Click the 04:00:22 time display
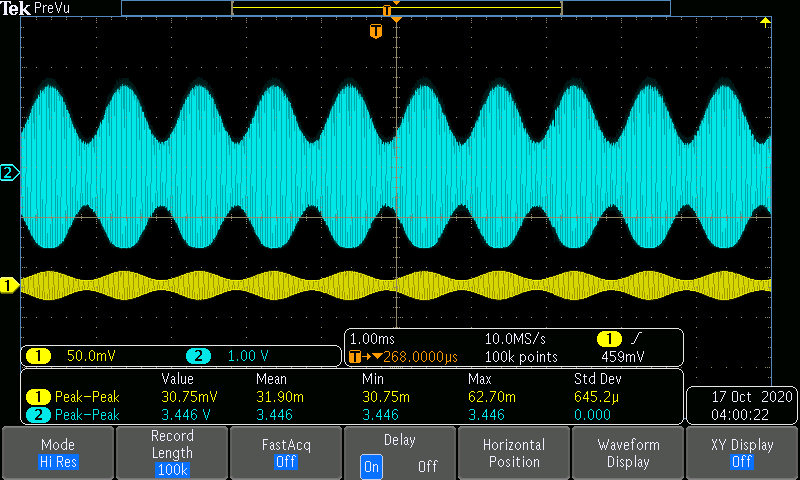 point(740,415)
